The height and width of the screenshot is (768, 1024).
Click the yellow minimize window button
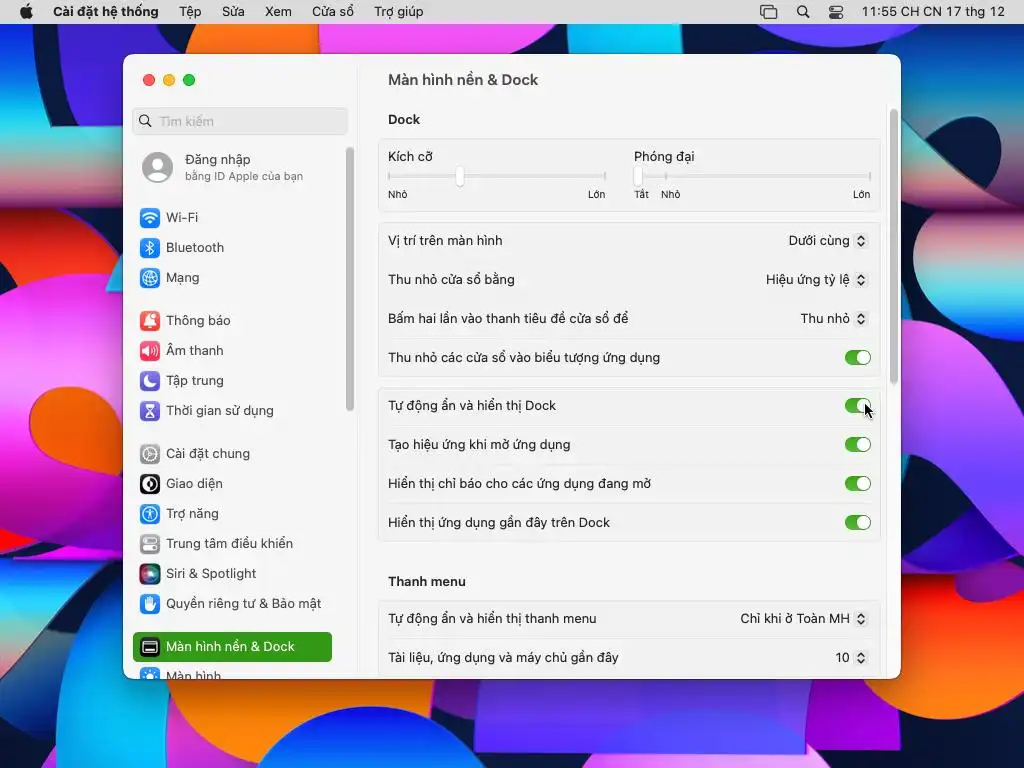(169, 80)
